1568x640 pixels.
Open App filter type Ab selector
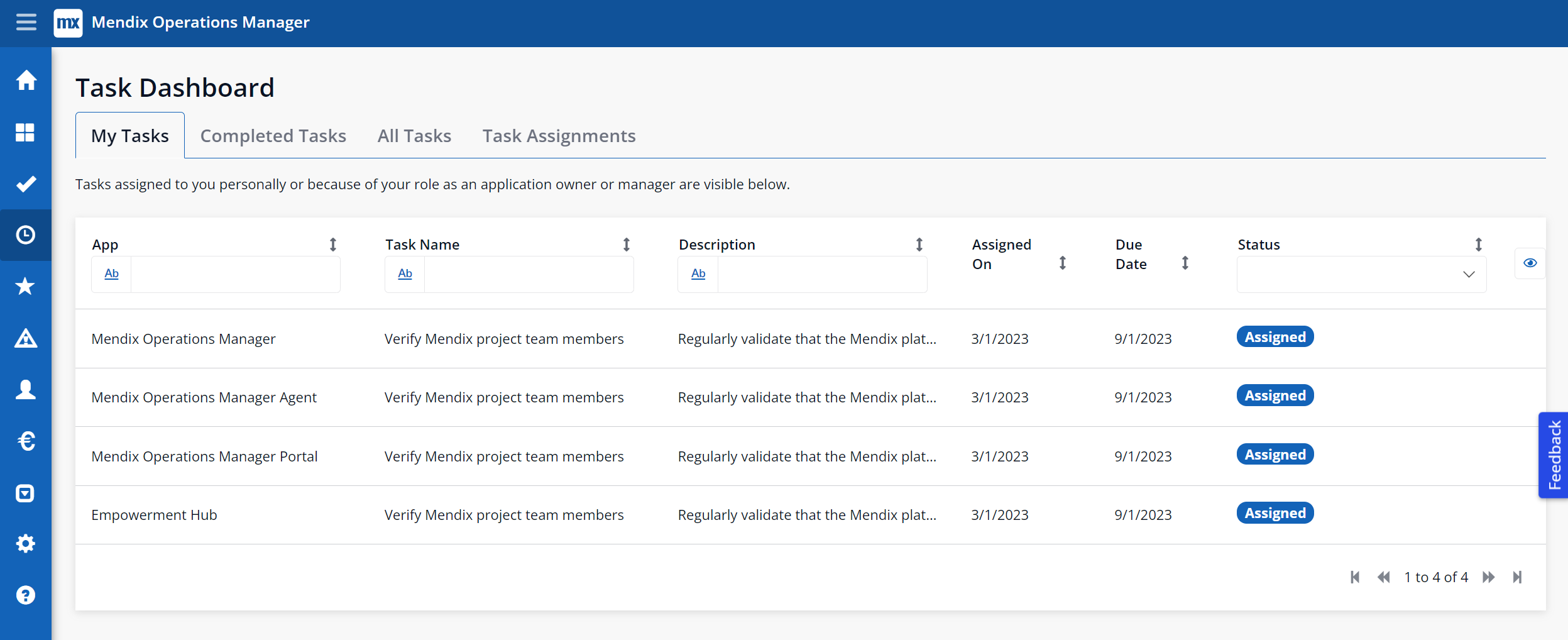click(111, 274)
